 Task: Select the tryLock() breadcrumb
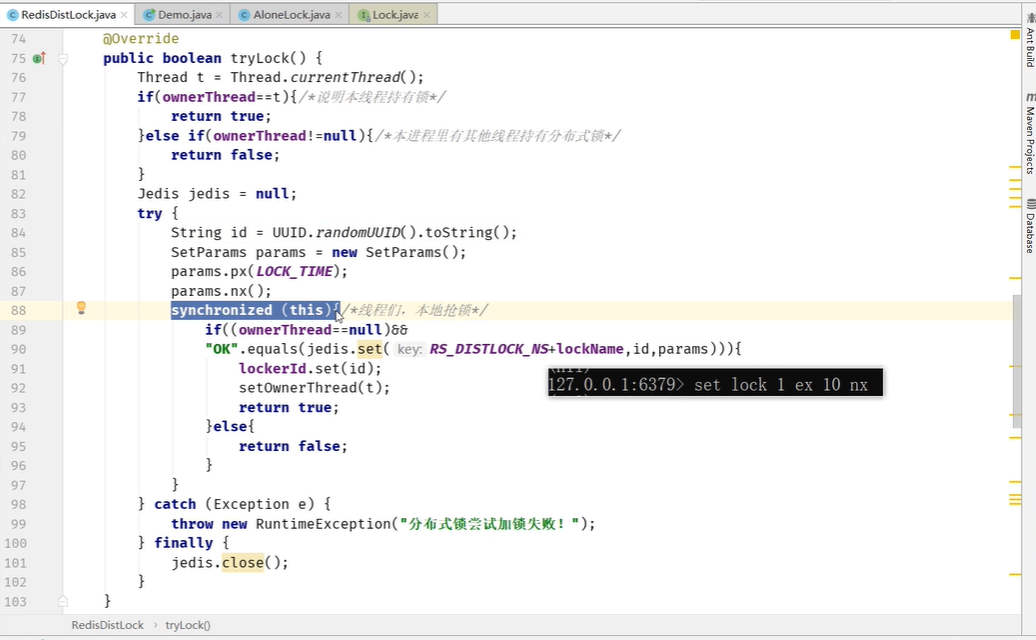(x=188, y=625)
